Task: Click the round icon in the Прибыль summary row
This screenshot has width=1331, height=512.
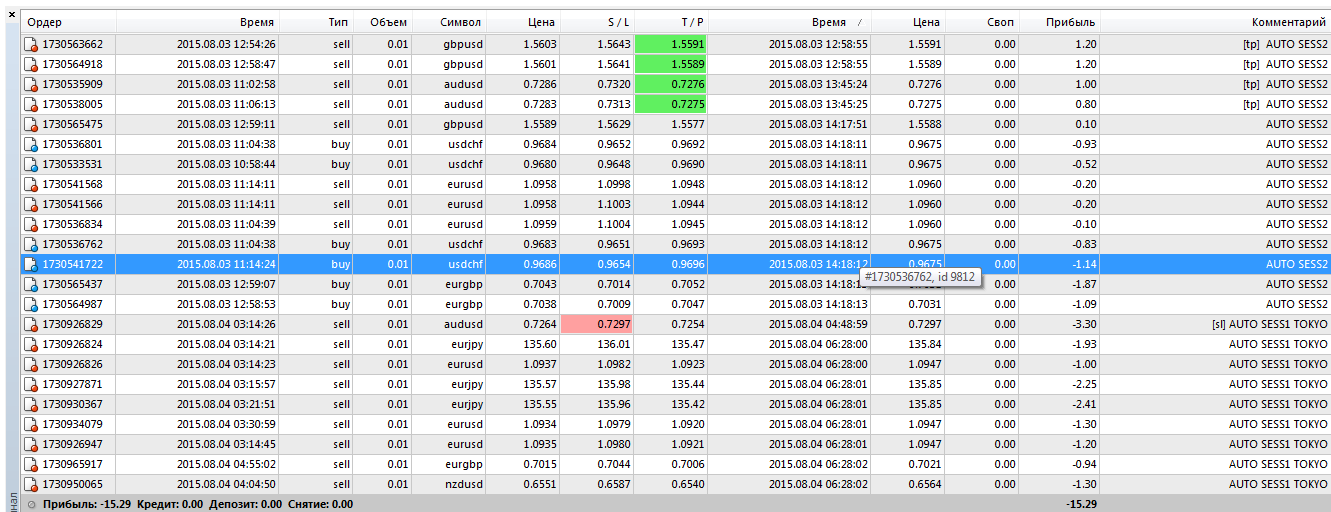Action: point(31,504)
